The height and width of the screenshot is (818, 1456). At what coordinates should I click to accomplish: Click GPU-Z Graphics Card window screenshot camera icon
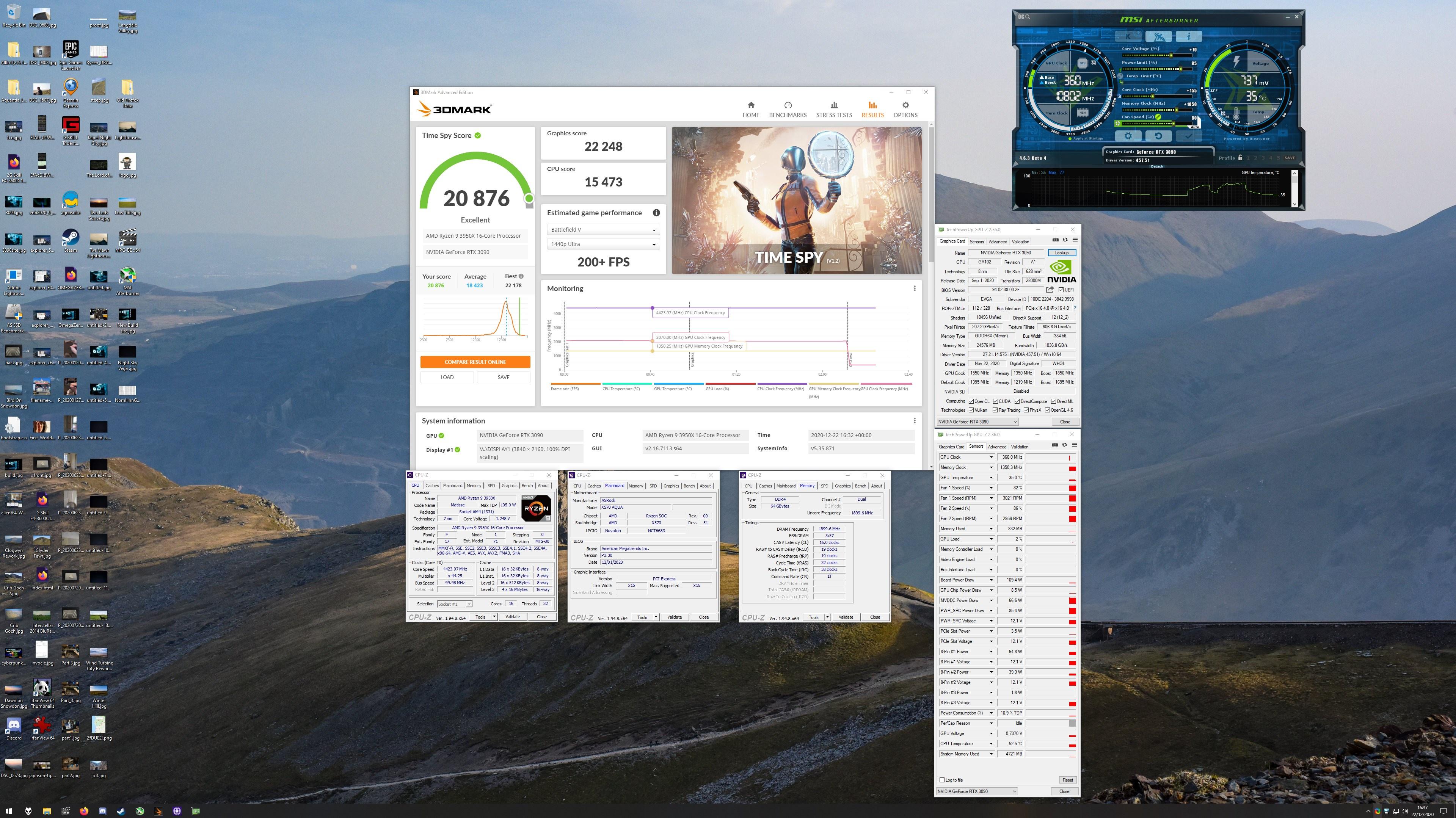click(1055, 240)
